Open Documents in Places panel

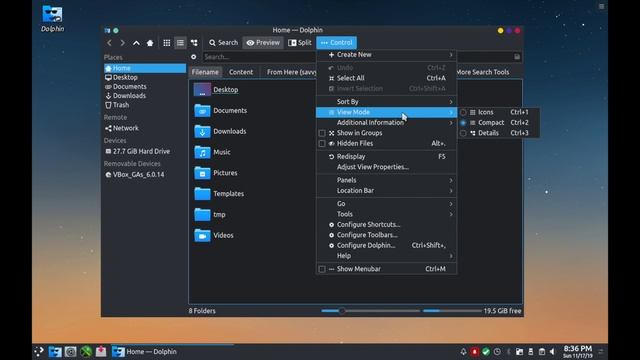[x=145, y=87]
